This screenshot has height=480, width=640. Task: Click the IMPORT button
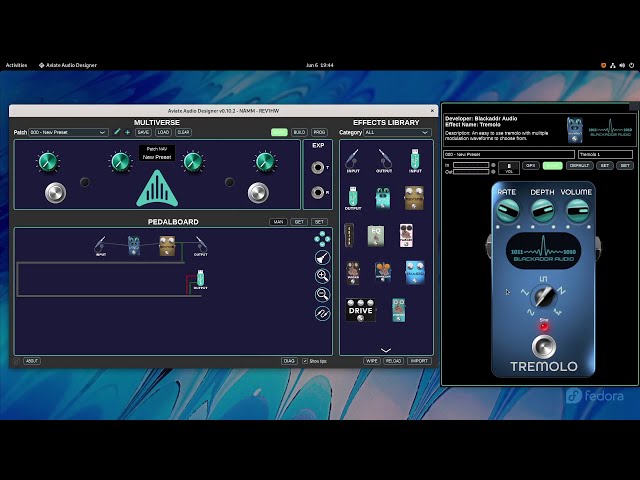(x=419, y=361)
